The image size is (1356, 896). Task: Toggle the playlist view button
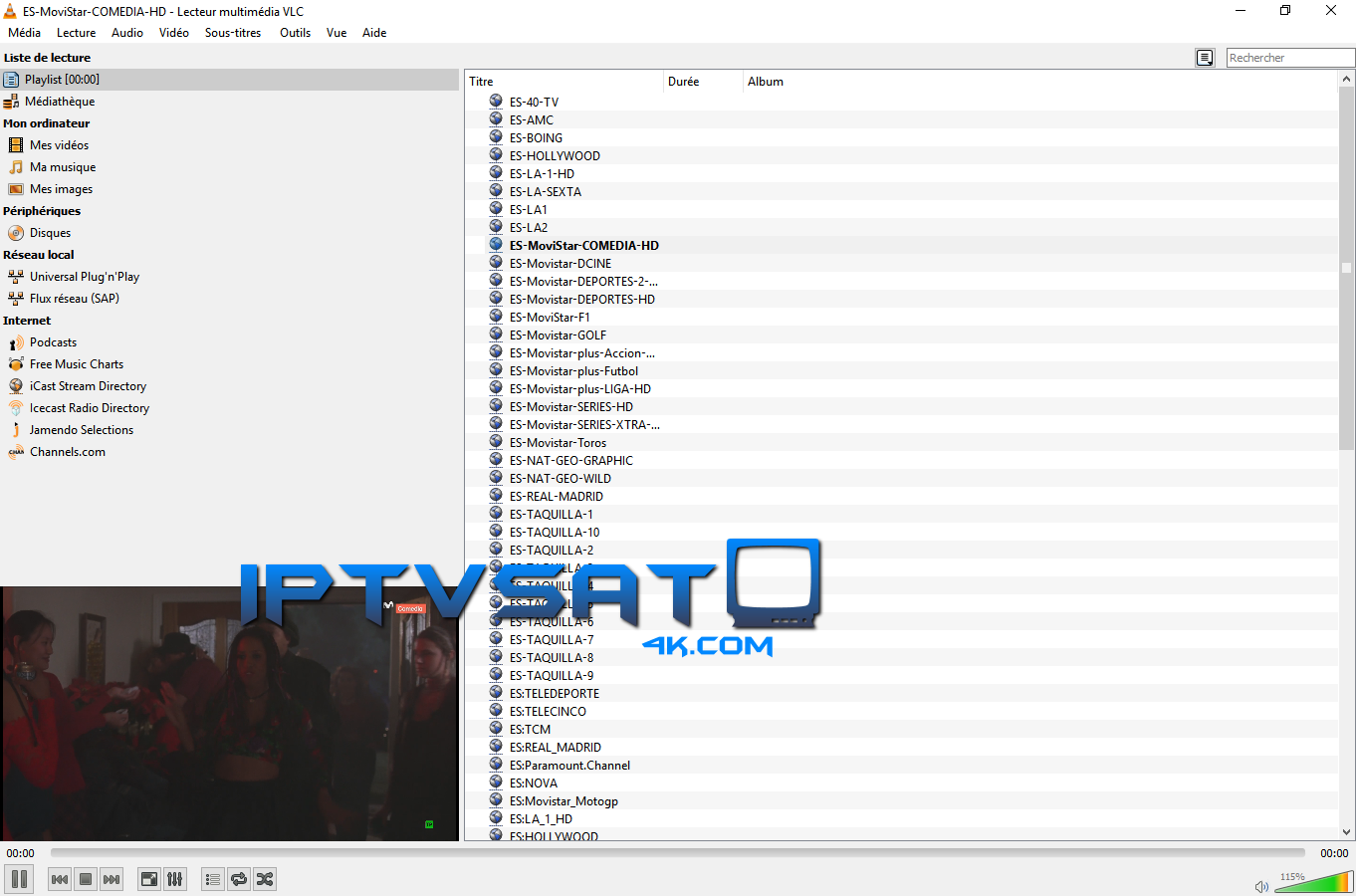coord(212,879)
